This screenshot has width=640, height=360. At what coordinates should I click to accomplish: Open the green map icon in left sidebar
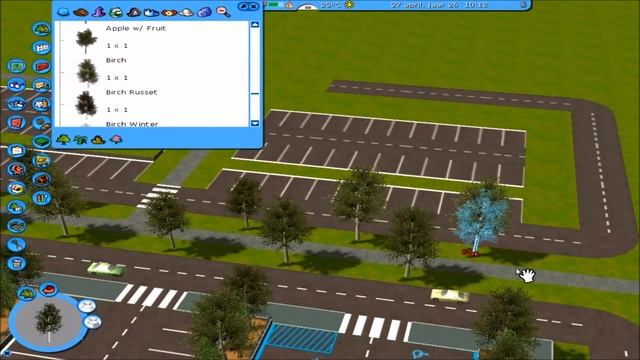(x=16, y=66)
